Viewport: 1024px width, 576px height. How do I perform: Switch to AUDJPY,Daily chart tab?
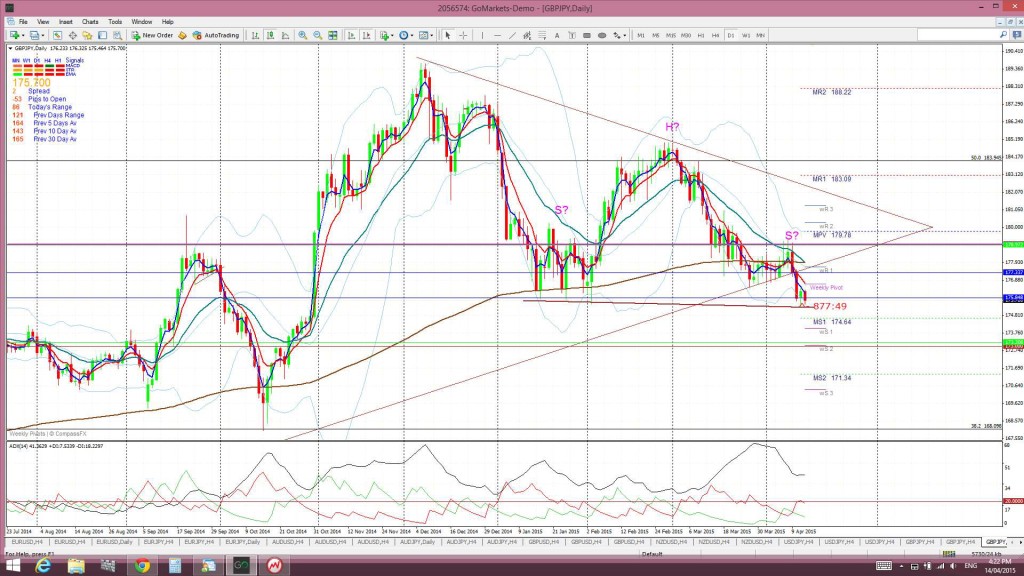pos(417,542)
